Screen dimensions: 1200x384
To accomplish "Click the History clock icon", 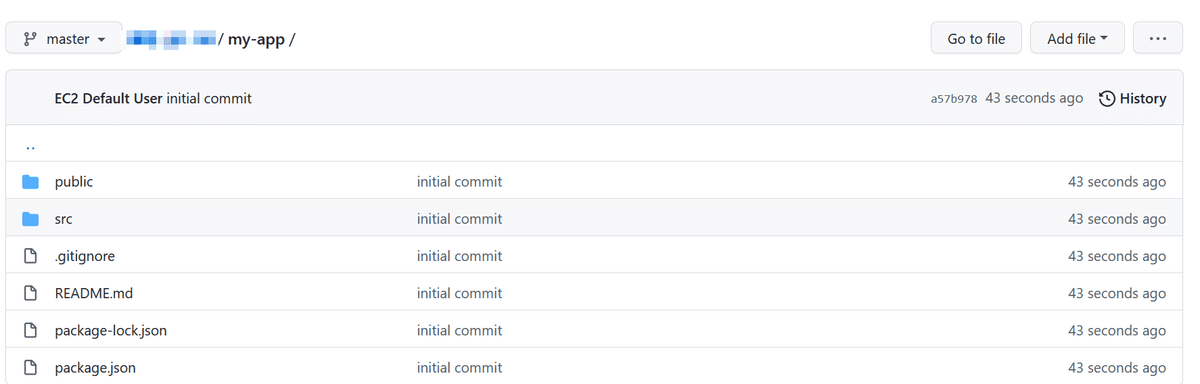I will click(x=1107, y=98).
